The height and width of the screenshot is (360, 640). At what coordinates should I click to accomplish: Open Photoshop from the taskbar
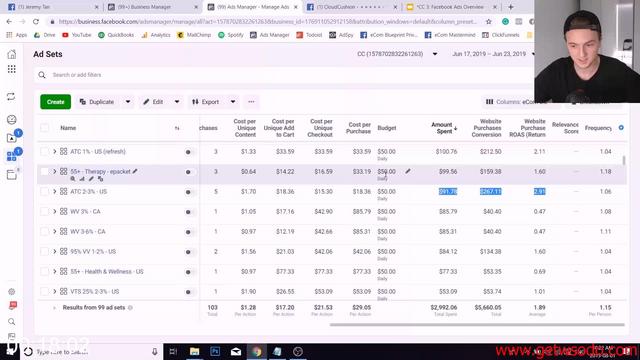click(x=215, y=351)
